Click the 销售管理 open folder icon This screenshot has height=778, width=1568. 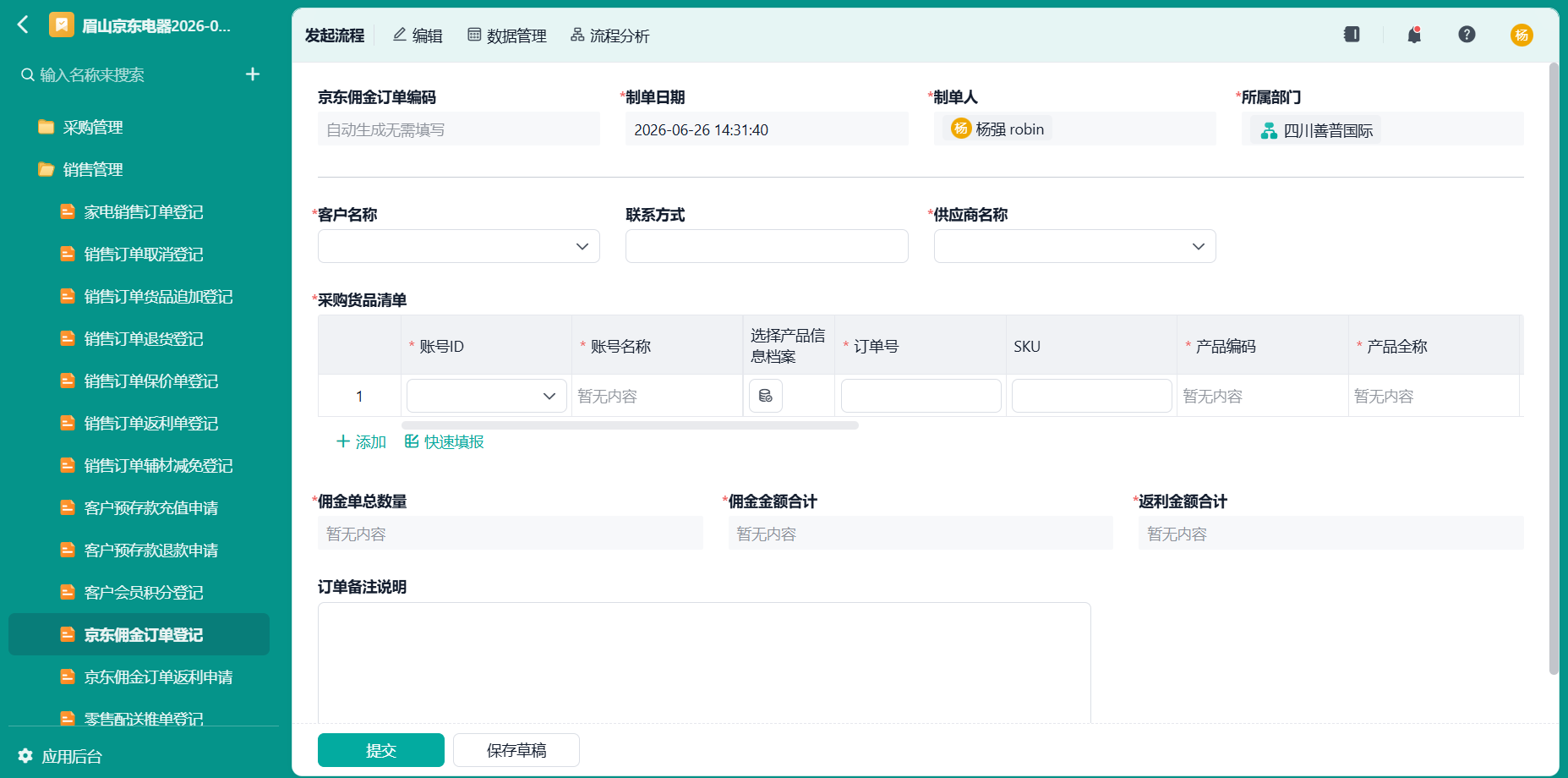coord(46,169)
